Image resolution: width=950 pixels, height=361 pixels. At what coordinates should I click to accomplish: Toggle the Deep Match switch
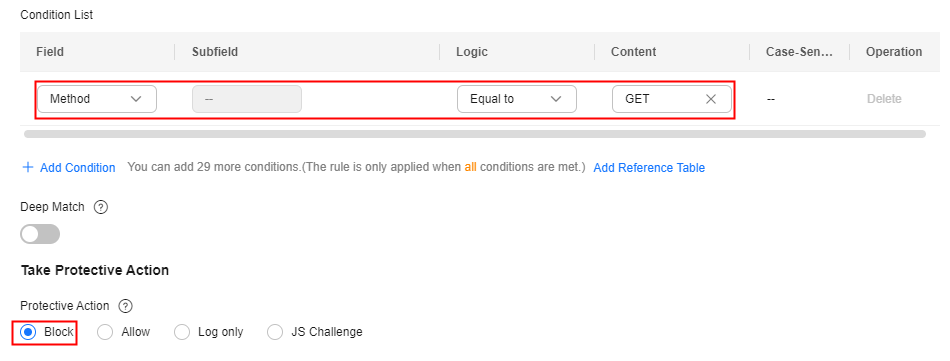[40, 234]
